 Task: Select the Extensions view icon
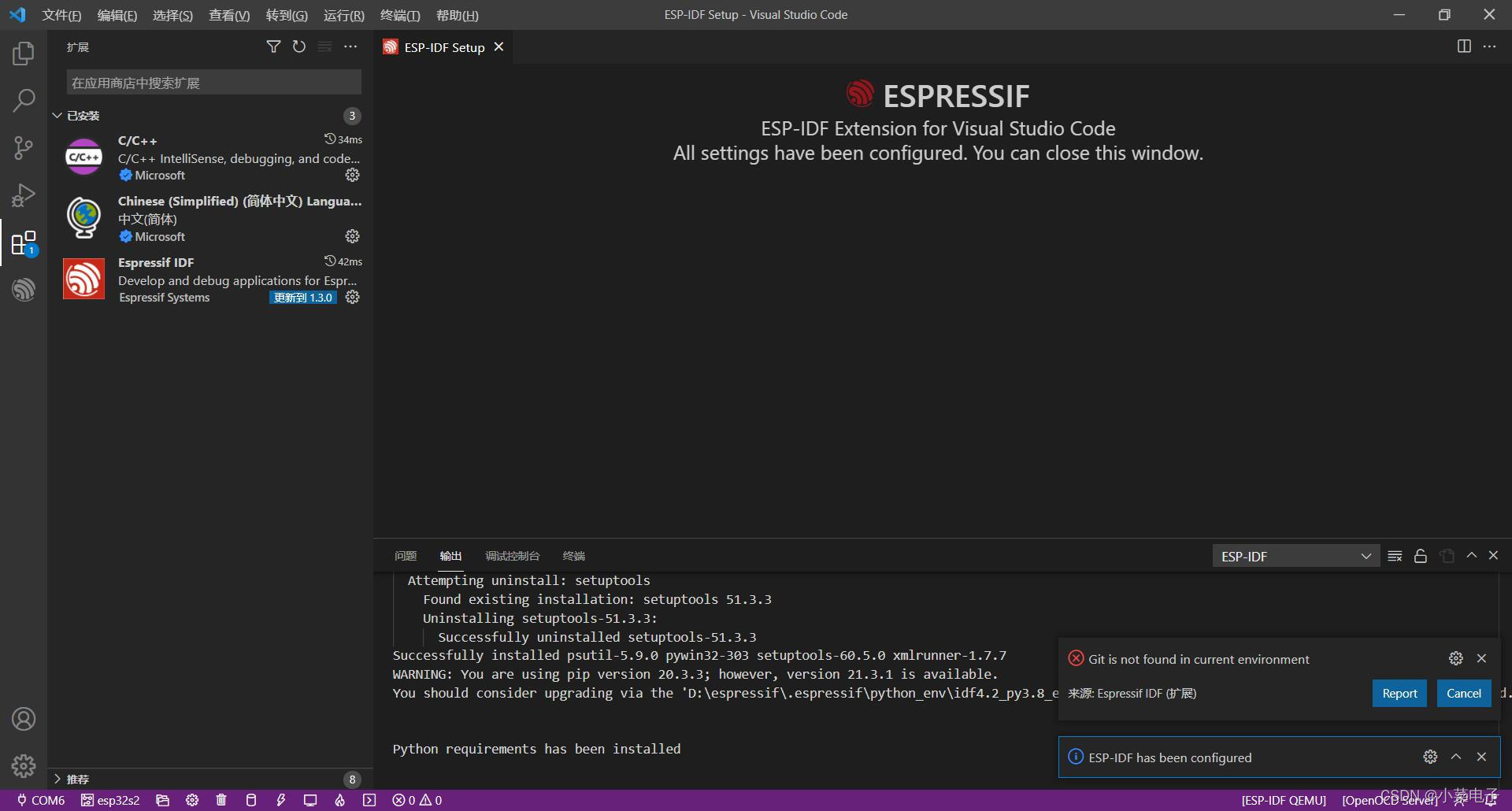[24, 243]
